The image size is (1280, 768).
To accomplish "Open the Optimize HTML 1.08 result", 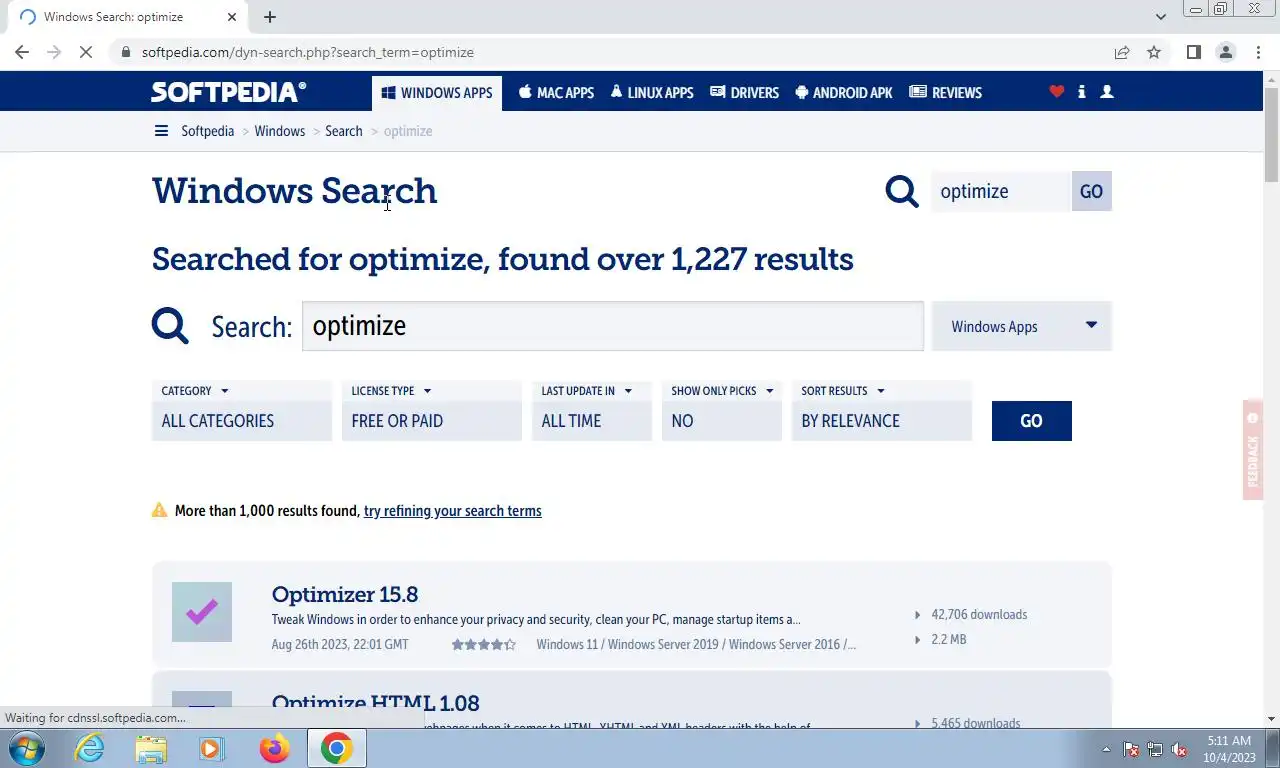I will click(x=375, y=703).
